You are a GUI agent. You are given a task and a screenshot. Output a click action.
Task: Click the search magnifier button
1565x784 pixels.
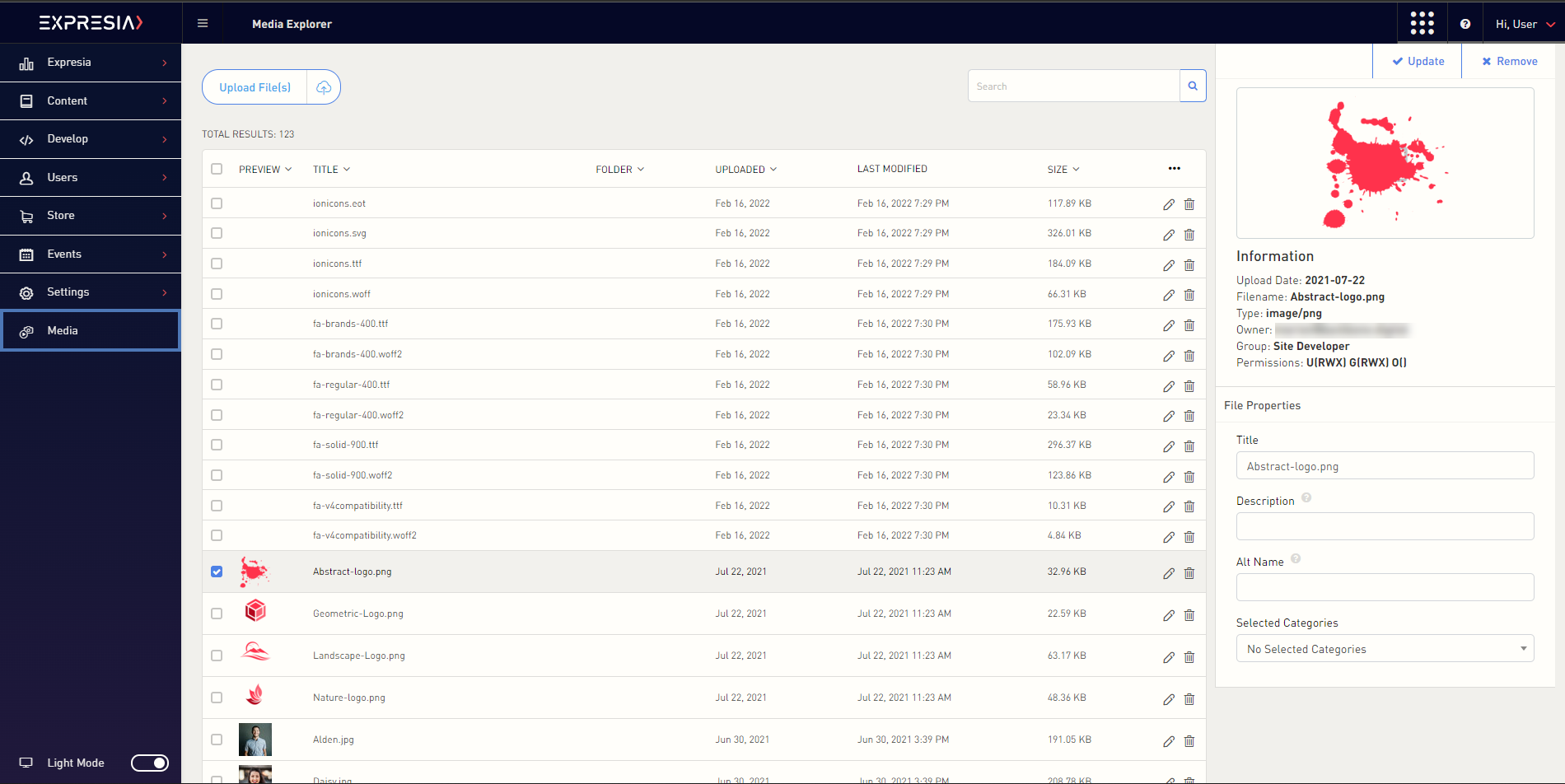(x=1192, y=86)
